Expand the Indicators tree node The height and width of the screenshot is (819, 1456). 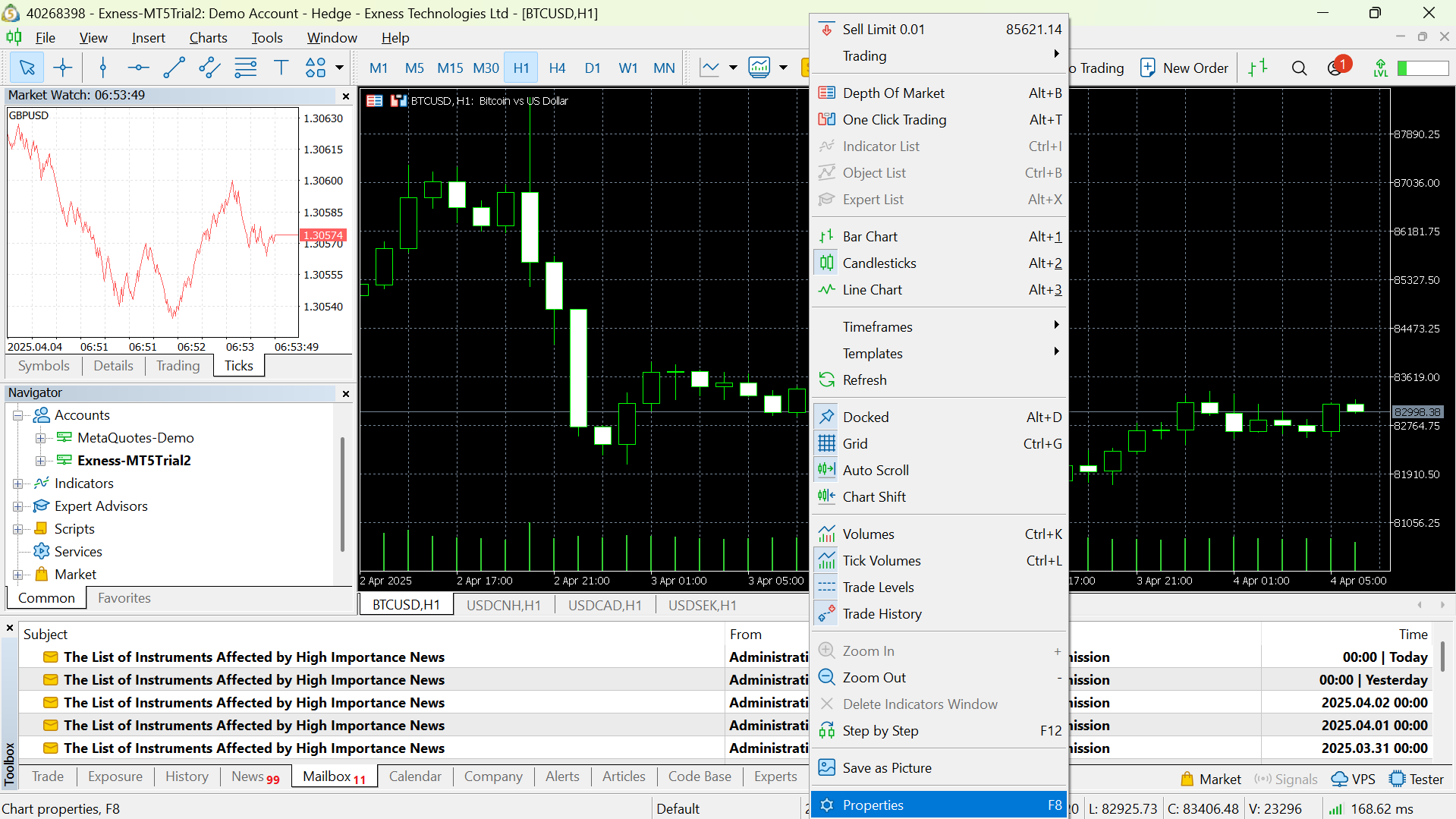coord(17,484)
